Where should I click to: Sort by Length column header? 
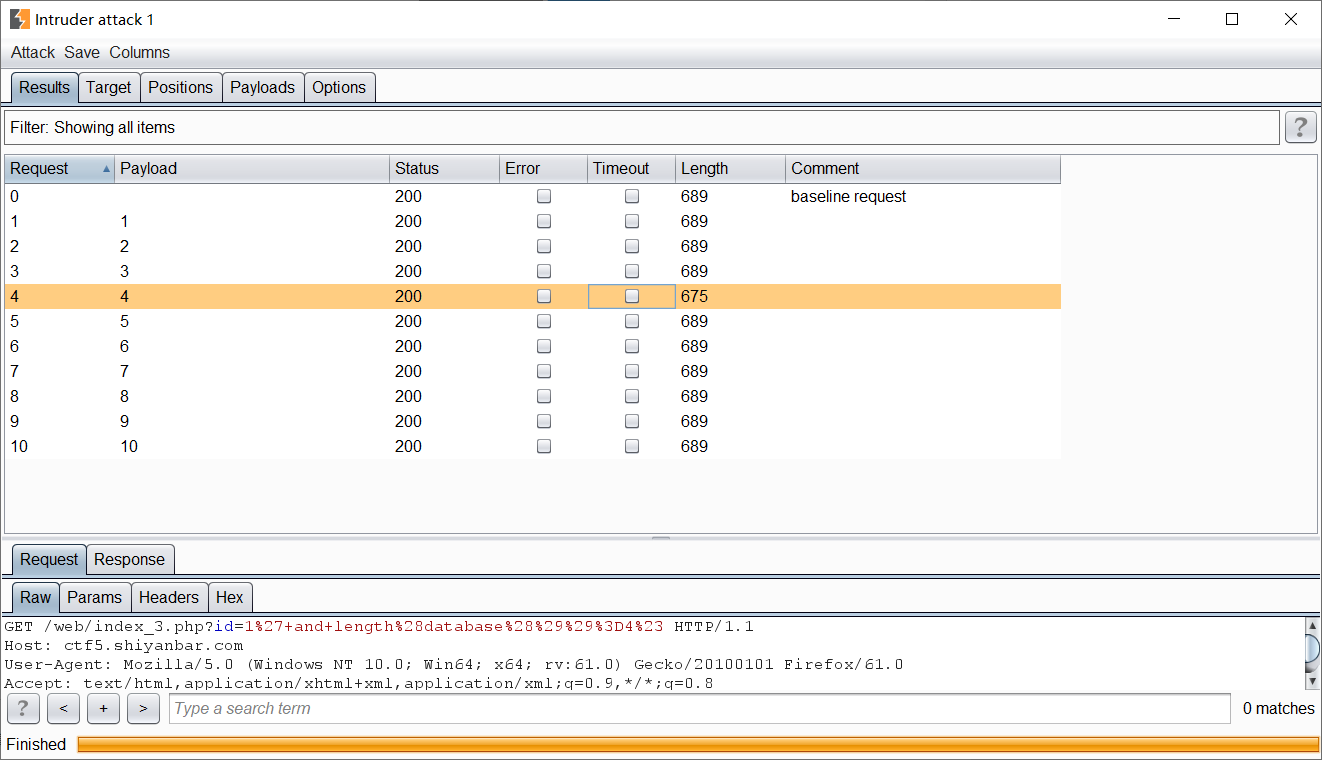[731, 169]
